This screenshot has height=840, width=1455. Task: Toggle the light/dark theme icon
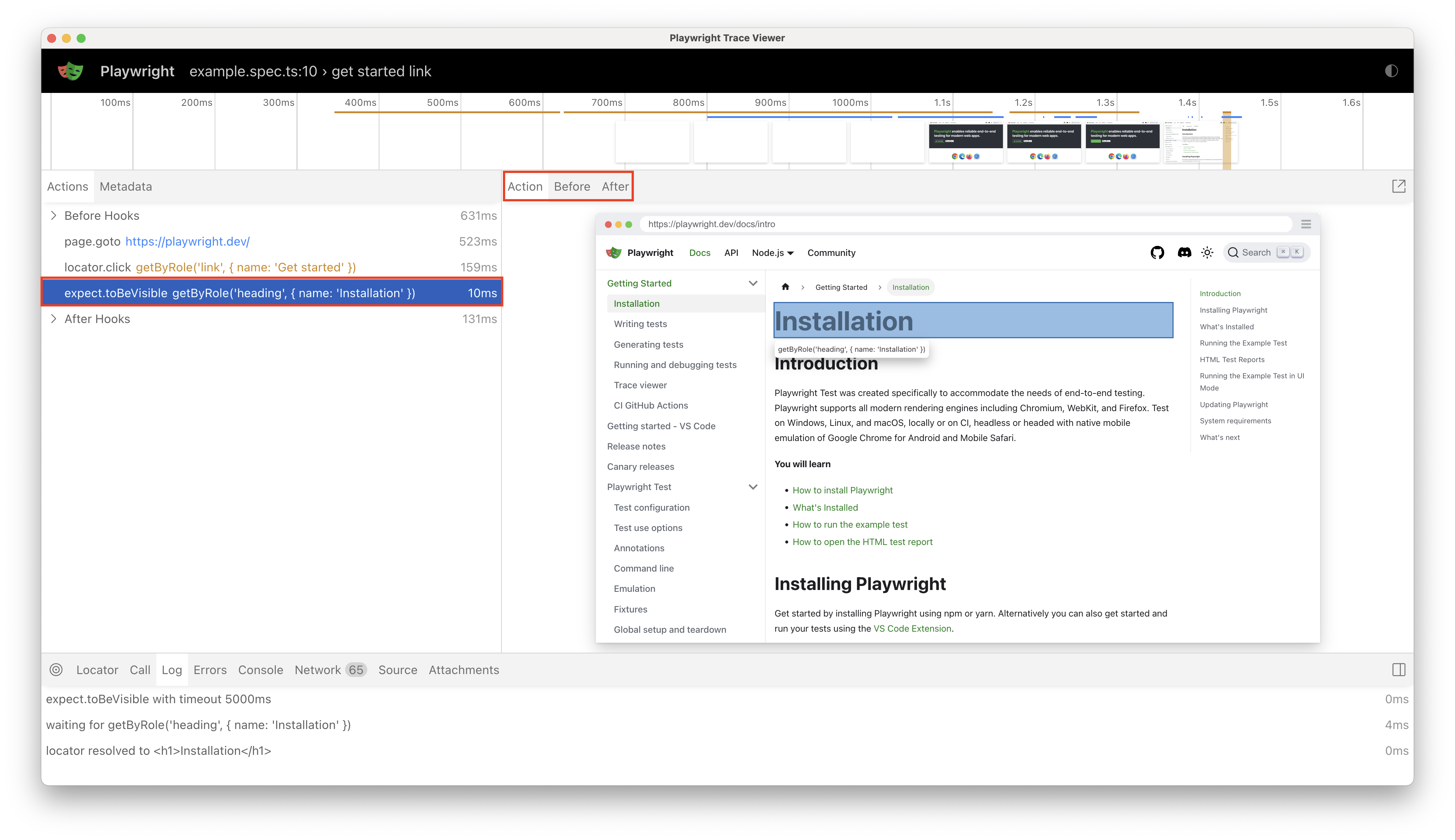coord(1391,71)
